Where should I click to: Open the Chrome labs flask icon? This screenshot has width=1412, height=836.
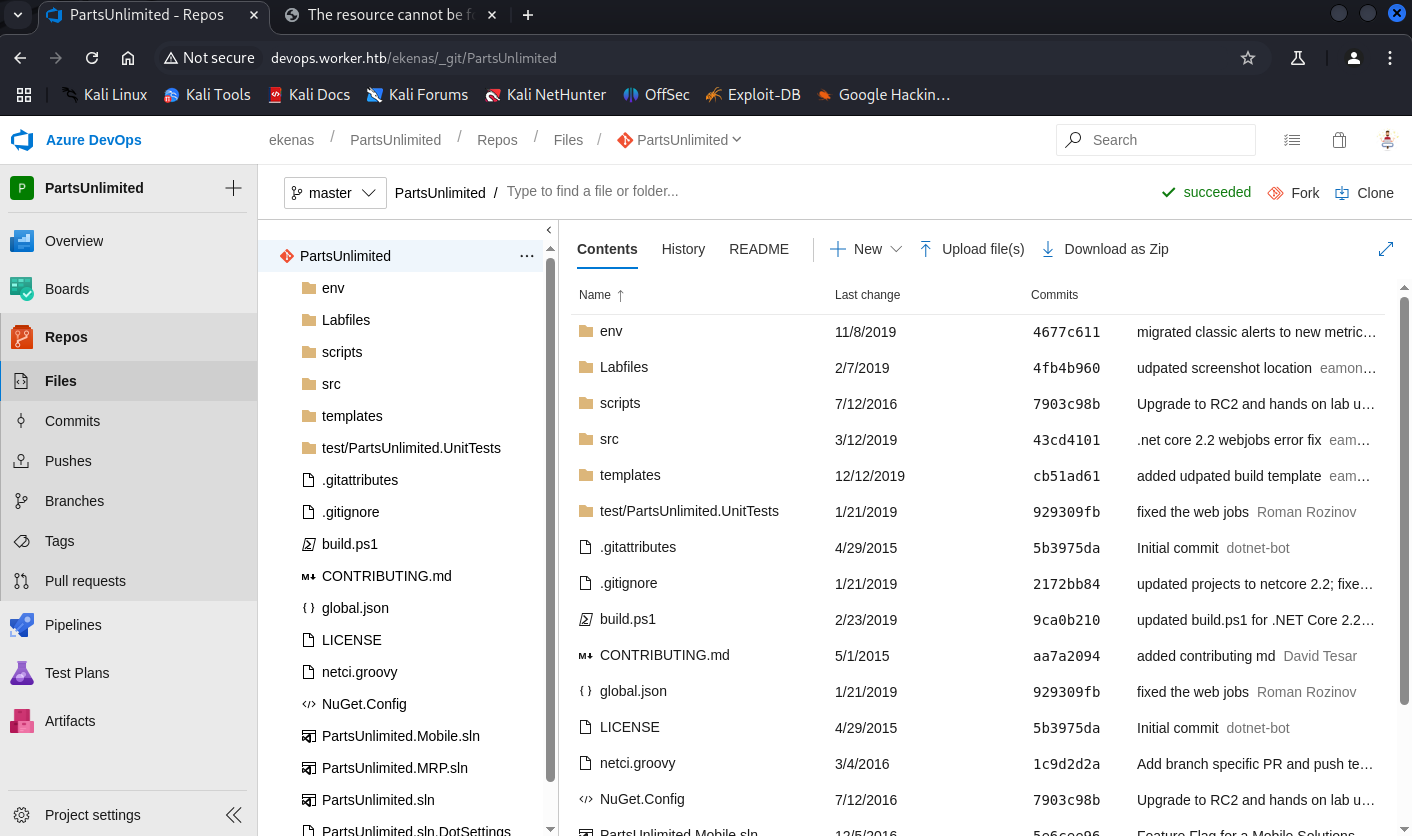point(1298,58)
